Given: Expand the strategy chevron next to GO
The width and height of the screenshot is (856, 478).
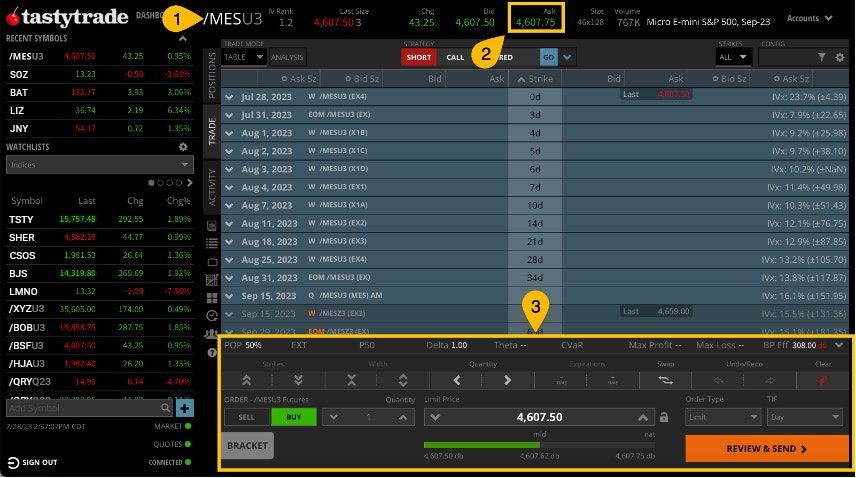Looking at the screenshot, I should 567,57.
